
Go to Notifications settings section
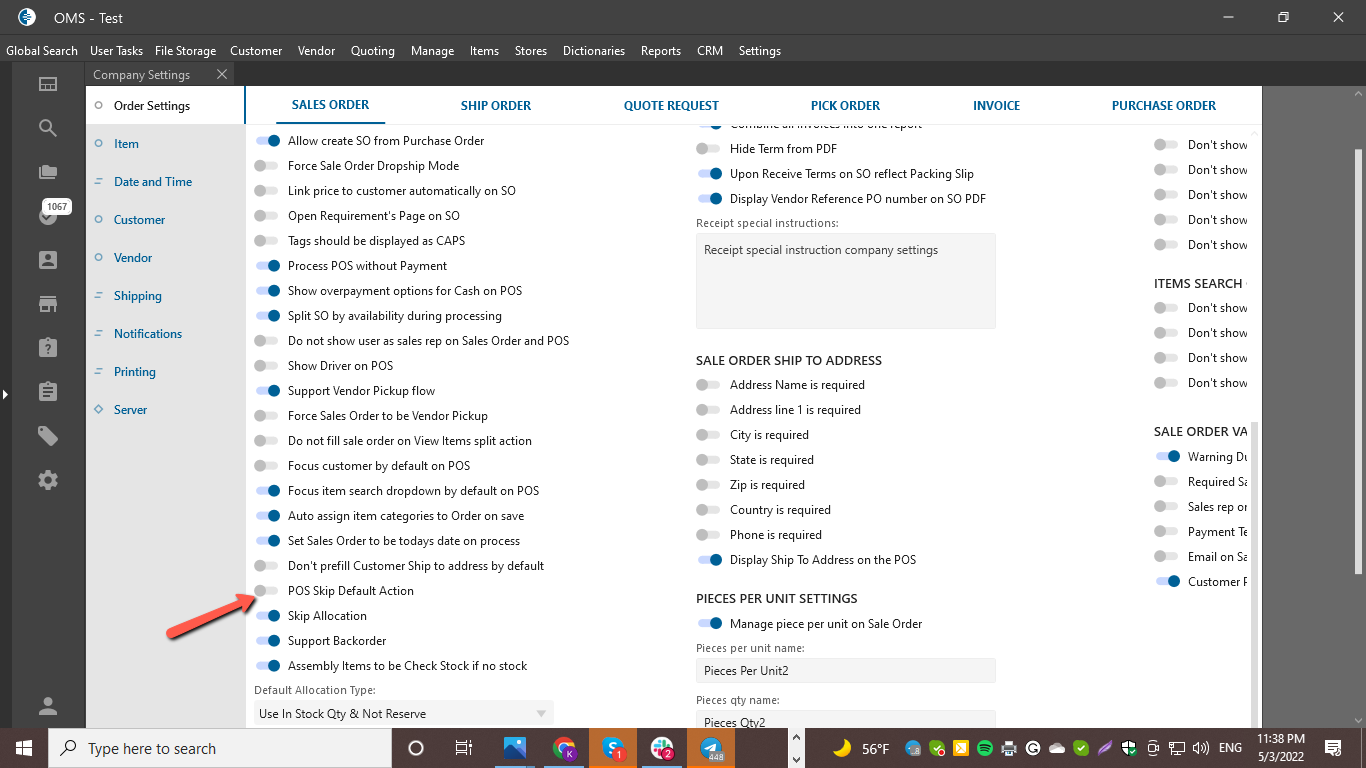(148, 334)
